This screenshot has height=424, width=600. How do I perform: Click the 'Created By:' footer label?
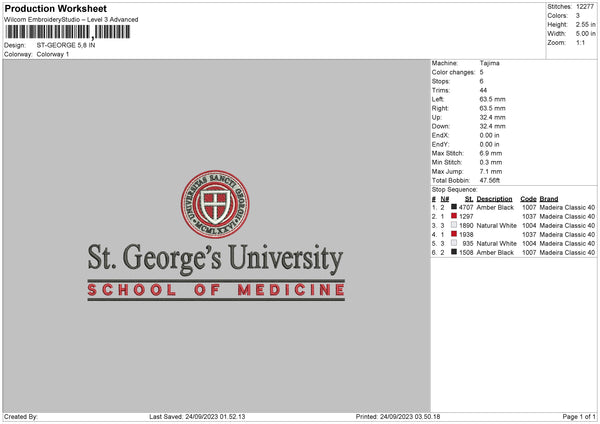click(21, 417)
